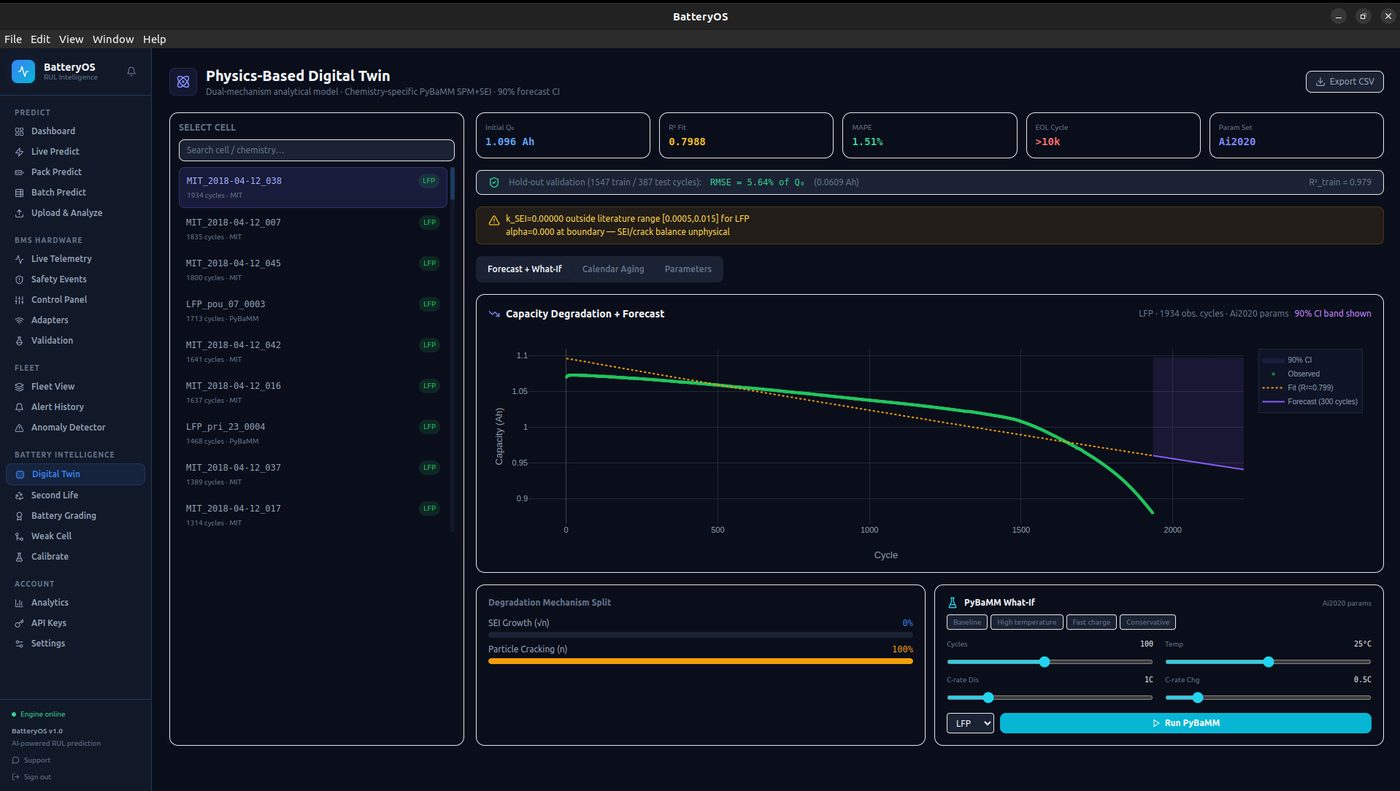
Task: Click the Sign out link
Action: click(31, 777)
